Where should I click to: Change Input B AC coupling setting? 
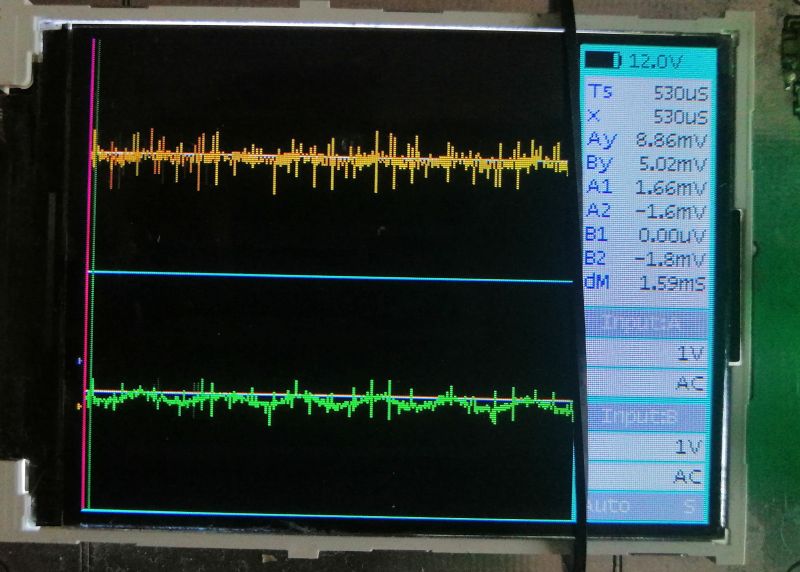tap(647, 477)
